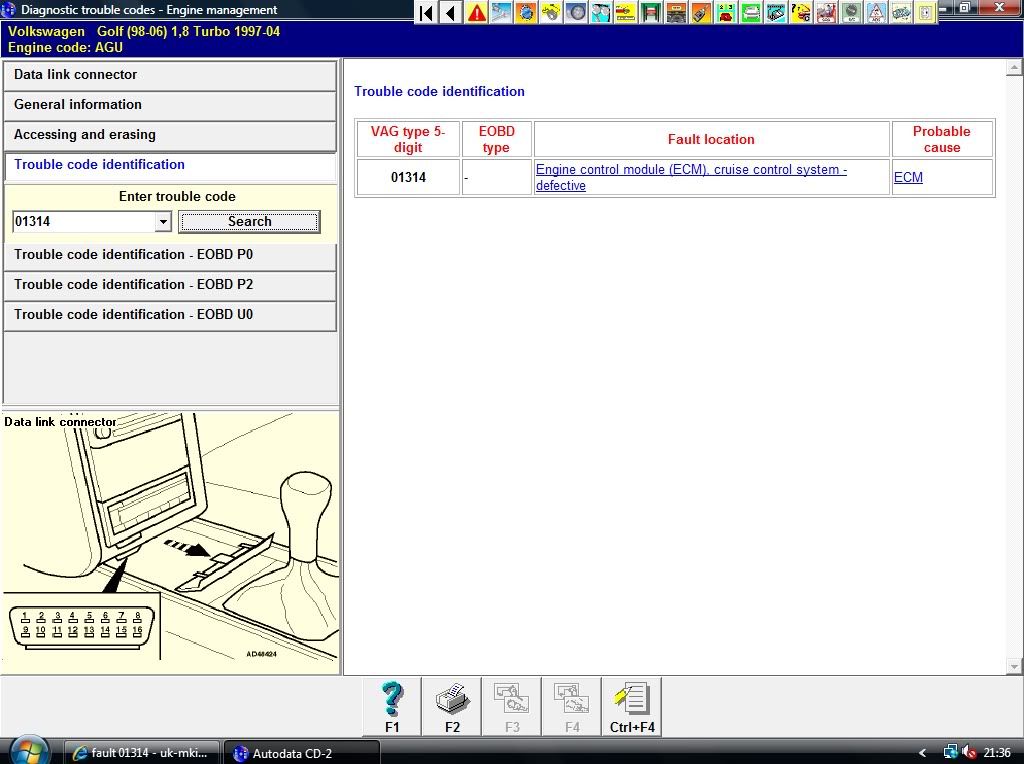This screenshot has height=764, width=1024.
Task: Click the data link connector diagram
Action: (170, 540)
